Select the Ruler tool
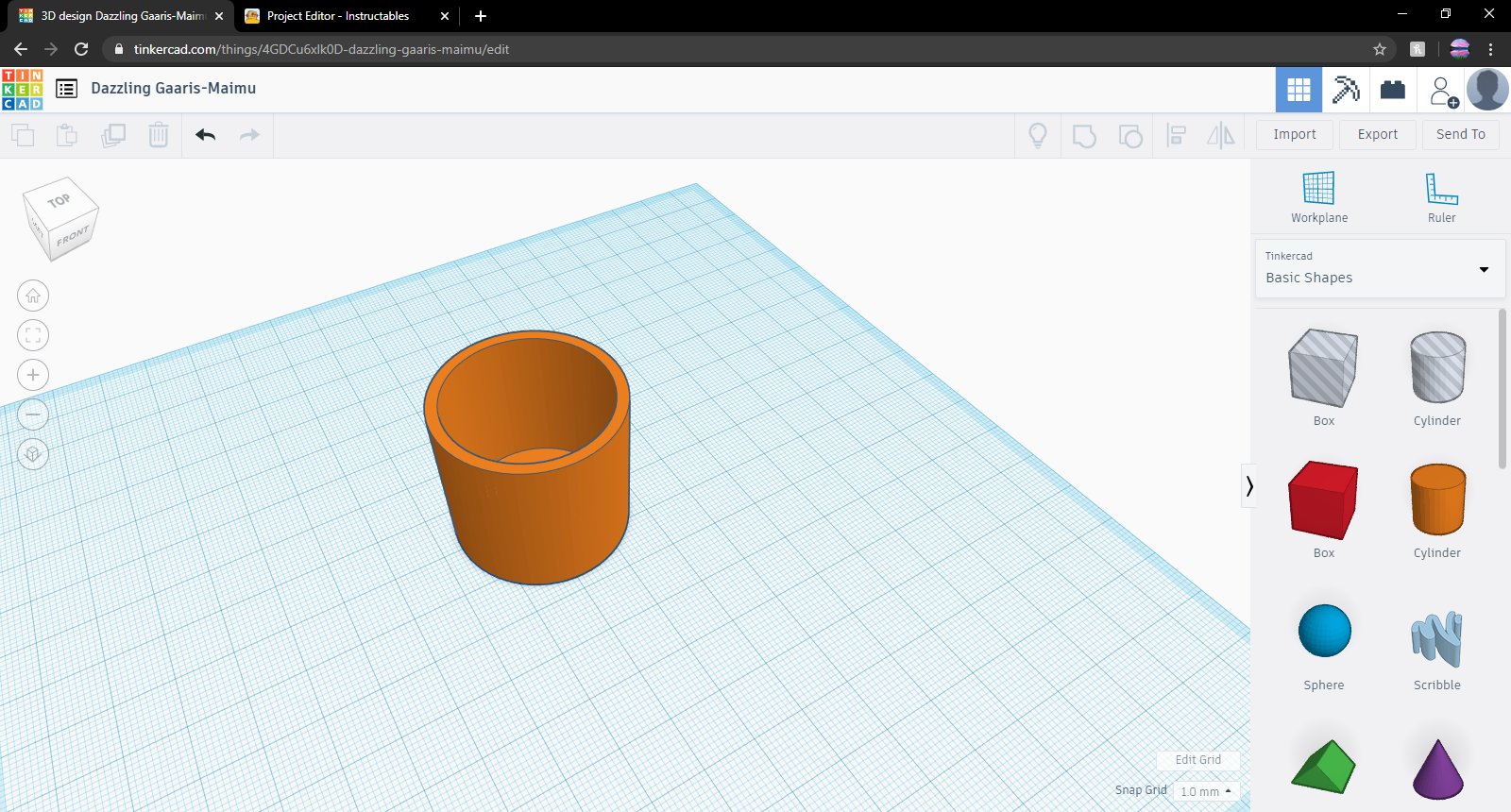This screenshot has height=812, width=1511. 1442,197
